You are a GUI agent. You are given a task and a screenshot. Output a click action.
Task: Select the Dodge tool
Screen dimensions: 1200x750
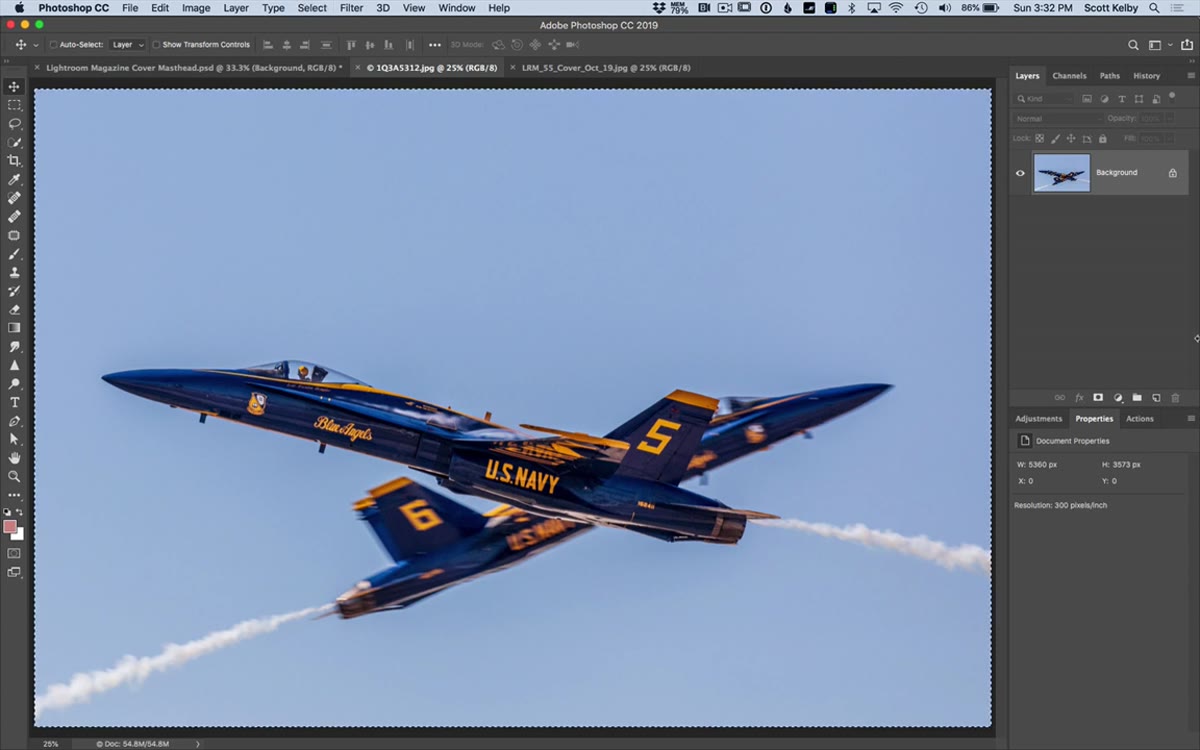click(14, 383)
